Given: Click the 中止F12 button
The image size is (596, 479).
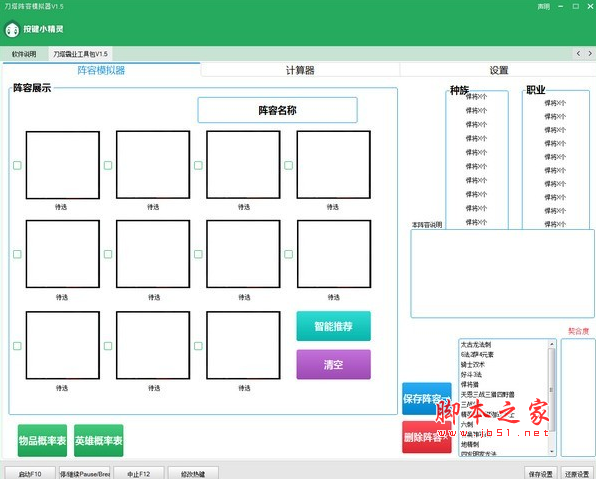Looking at the screenshot, I should [139, 474].
